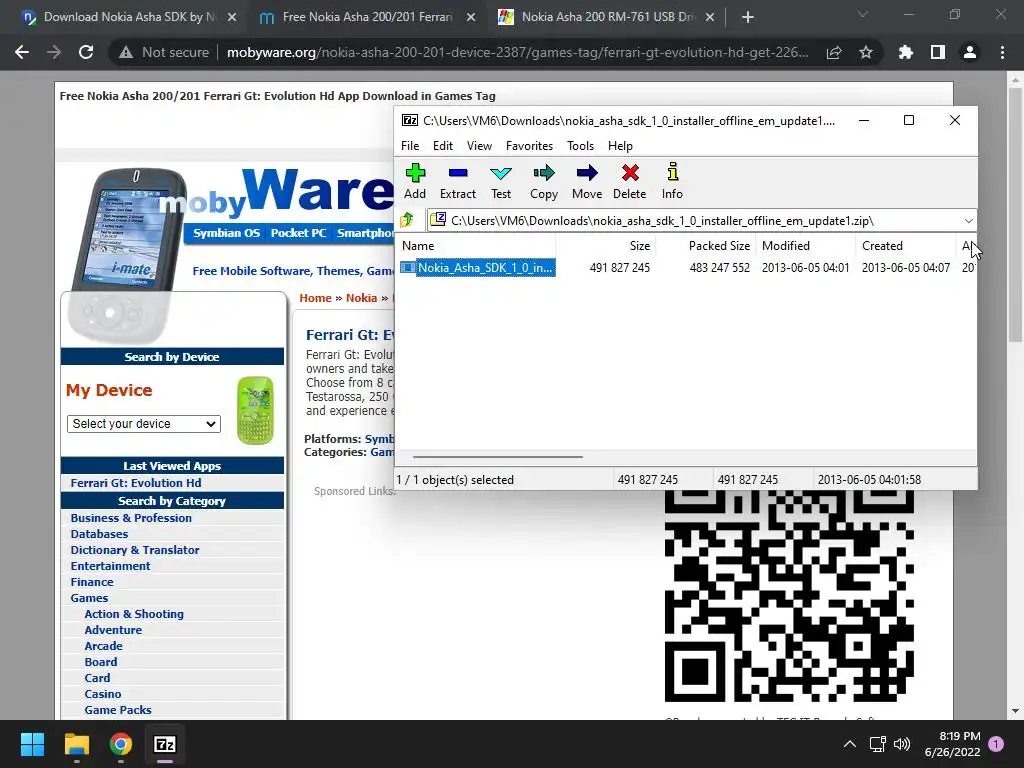Viewport: 1024px width, 768px height.
Task: Bookmark this page with the star icon
Action: (x=866, y=52)
